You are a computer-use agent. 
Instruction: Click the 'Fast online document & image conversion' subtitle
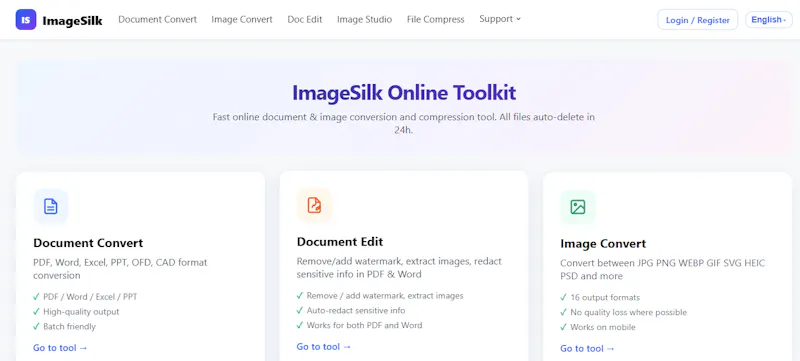point(404,123)
